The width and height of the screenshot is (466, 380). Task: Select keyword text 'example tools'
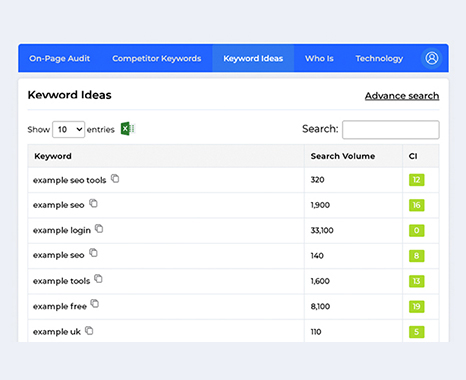point(61,281)
